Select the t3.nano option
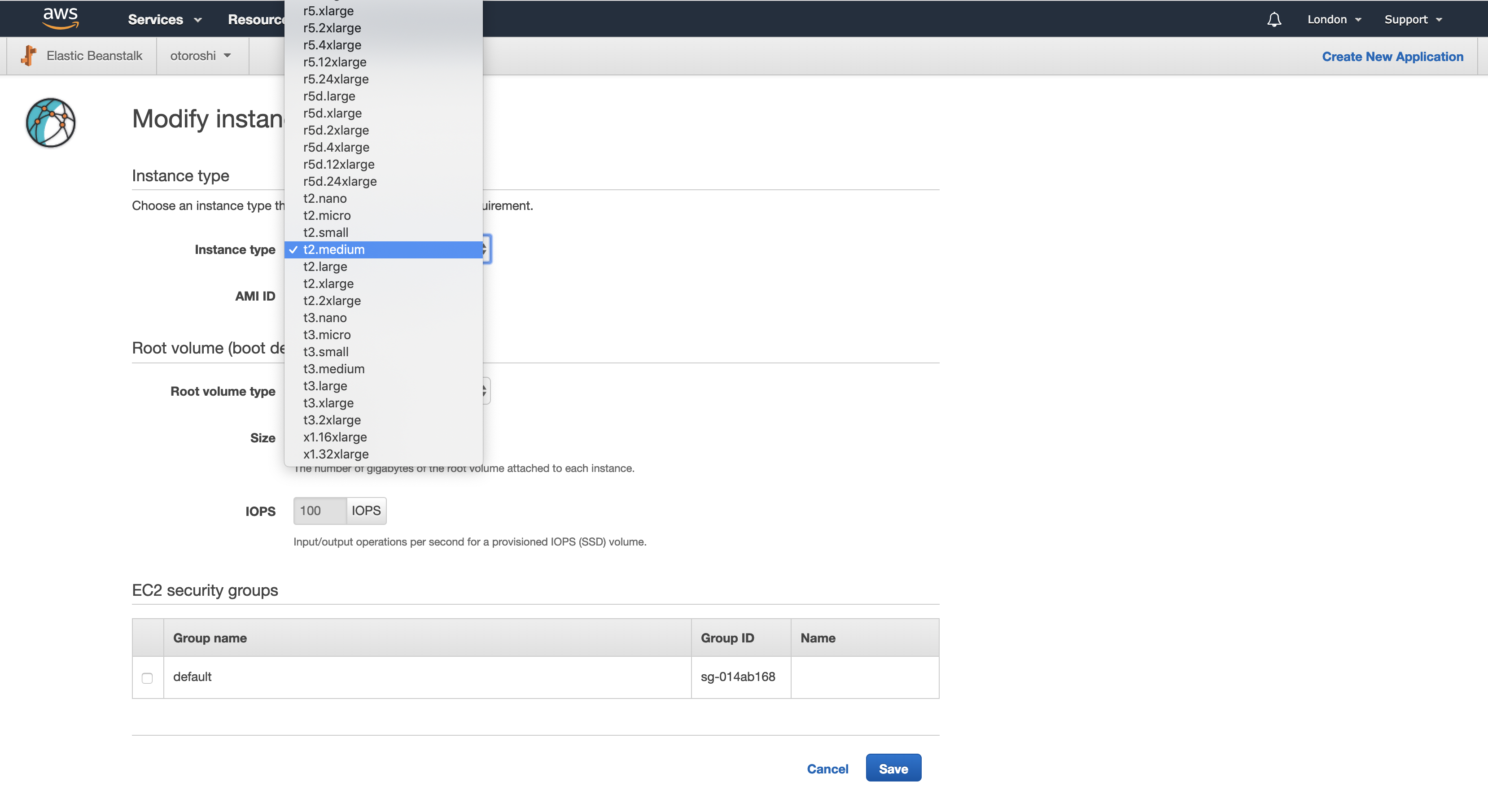 pyautogui.click(x=324, y=318)
